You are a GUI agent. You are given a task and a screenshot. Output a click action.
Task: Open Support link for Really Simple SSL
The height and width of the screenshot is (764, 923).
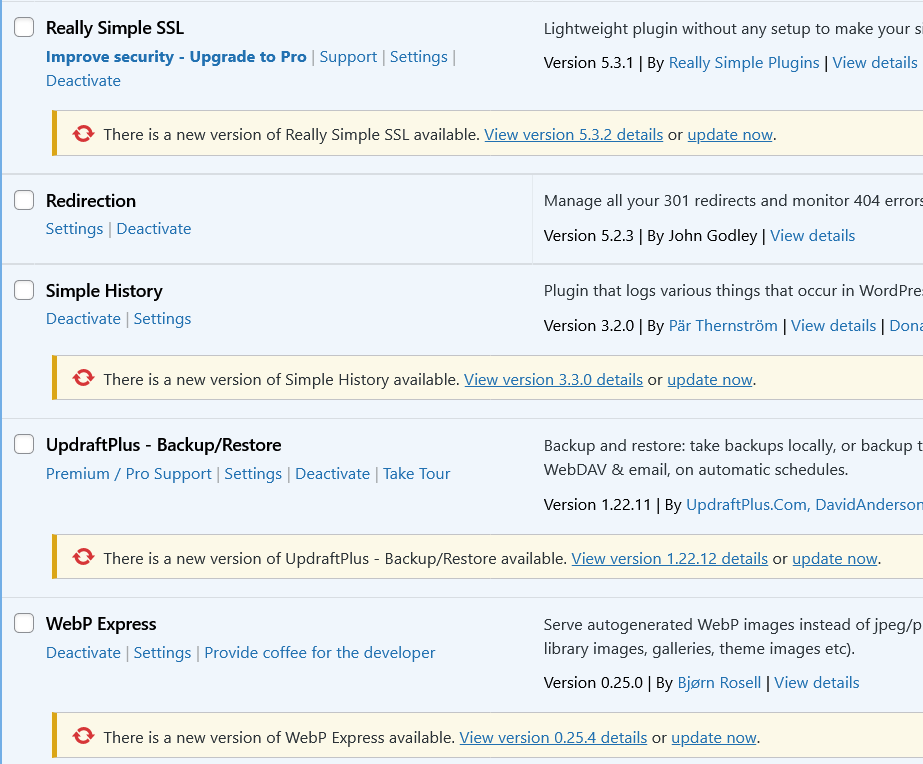tap(348, 57)
